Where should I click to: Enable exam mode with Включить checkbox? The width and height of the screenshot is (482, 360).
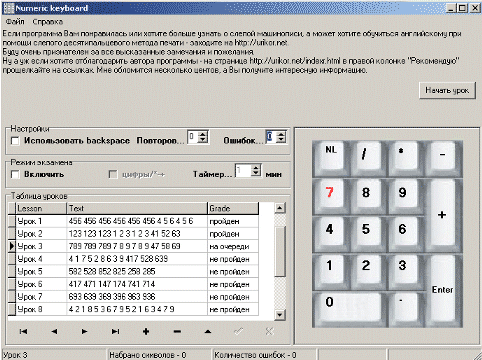tap(15, 174)
